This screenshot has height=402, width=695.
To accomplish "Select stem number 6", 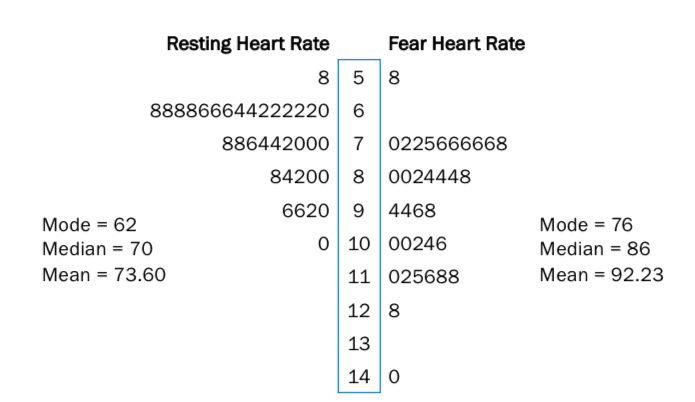I will pyautogui.click(x=359, y=110).
